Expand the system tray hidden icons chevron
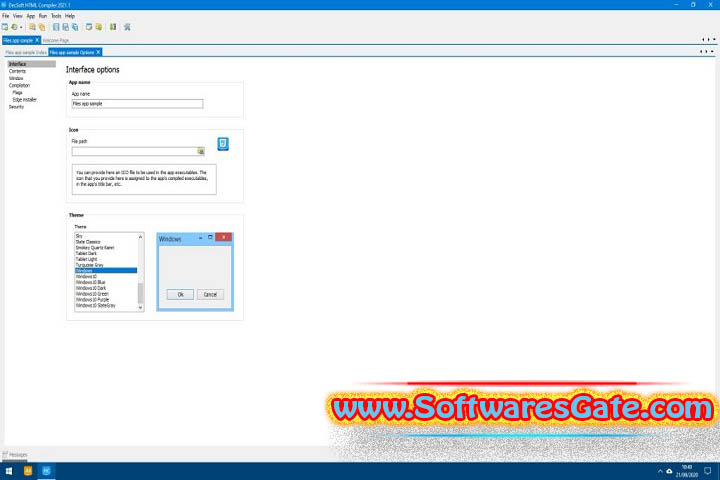The image size is (720, 480). pos(660,471)
